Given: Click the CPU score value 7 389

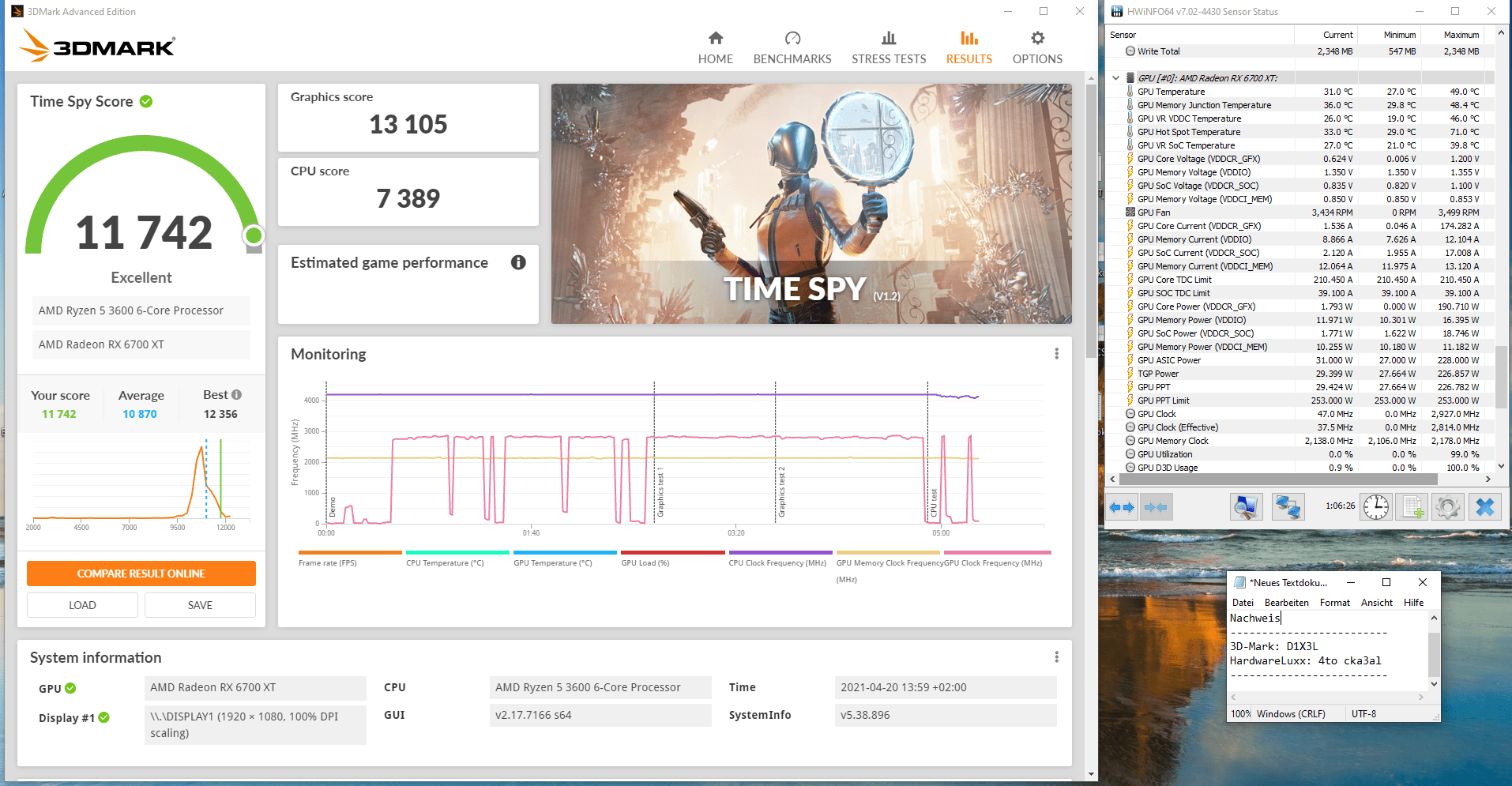Looking at the screenshot, I should coord(408,198).
